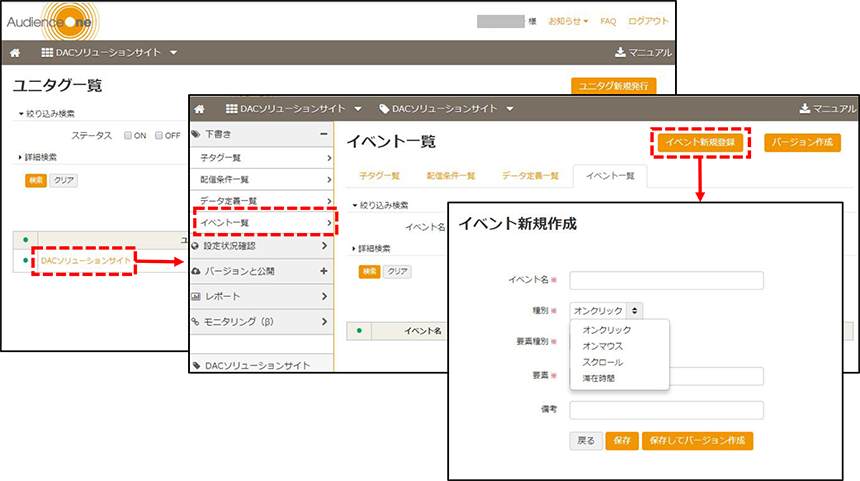The width and height of the screenshot is (860, 481).
Task: Expand 詳細検索 in the イベント一覧 window
Action: 371,248
